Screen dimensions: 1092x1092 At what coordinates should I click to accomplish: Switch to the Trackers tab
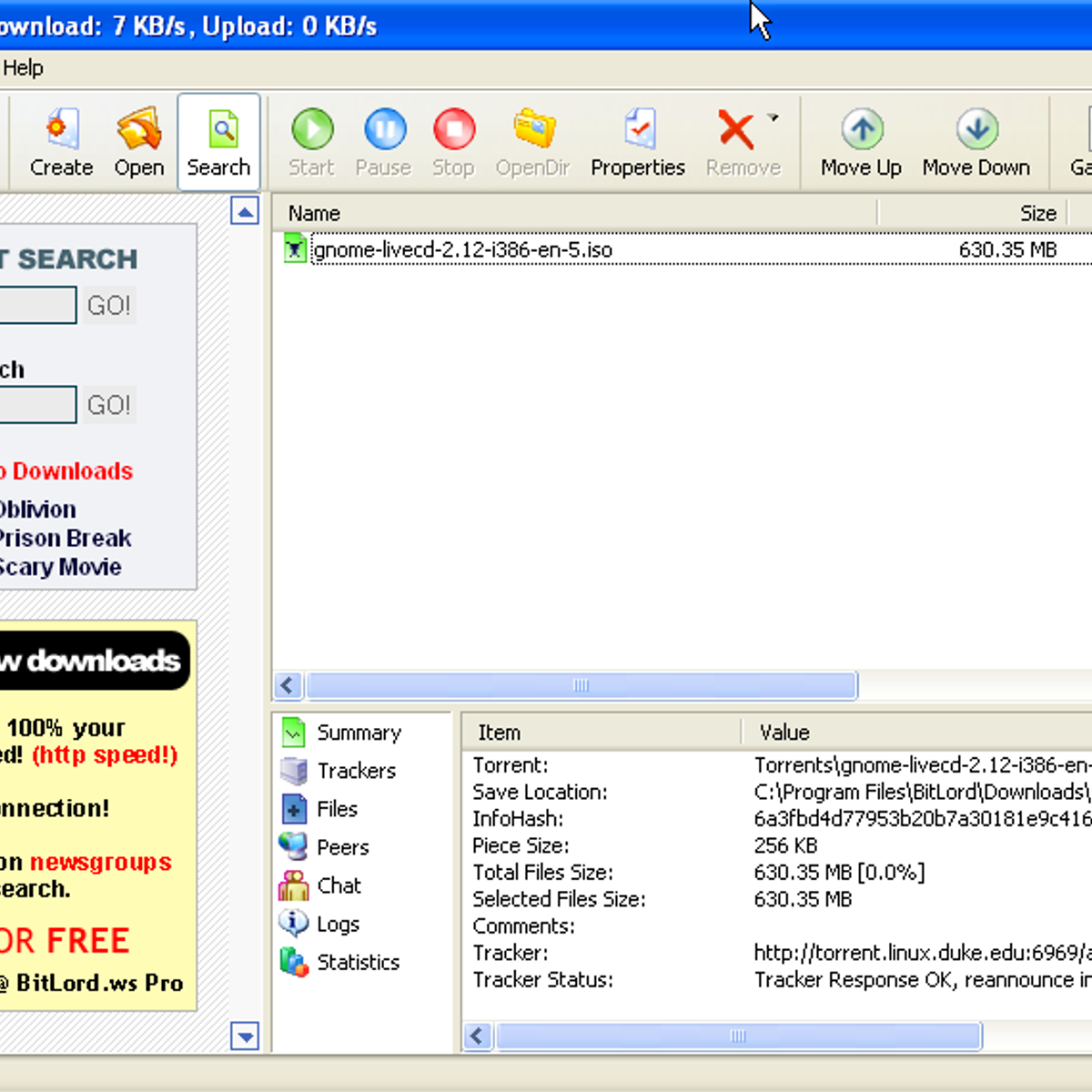pyautogui.click(x=356, y=771)
